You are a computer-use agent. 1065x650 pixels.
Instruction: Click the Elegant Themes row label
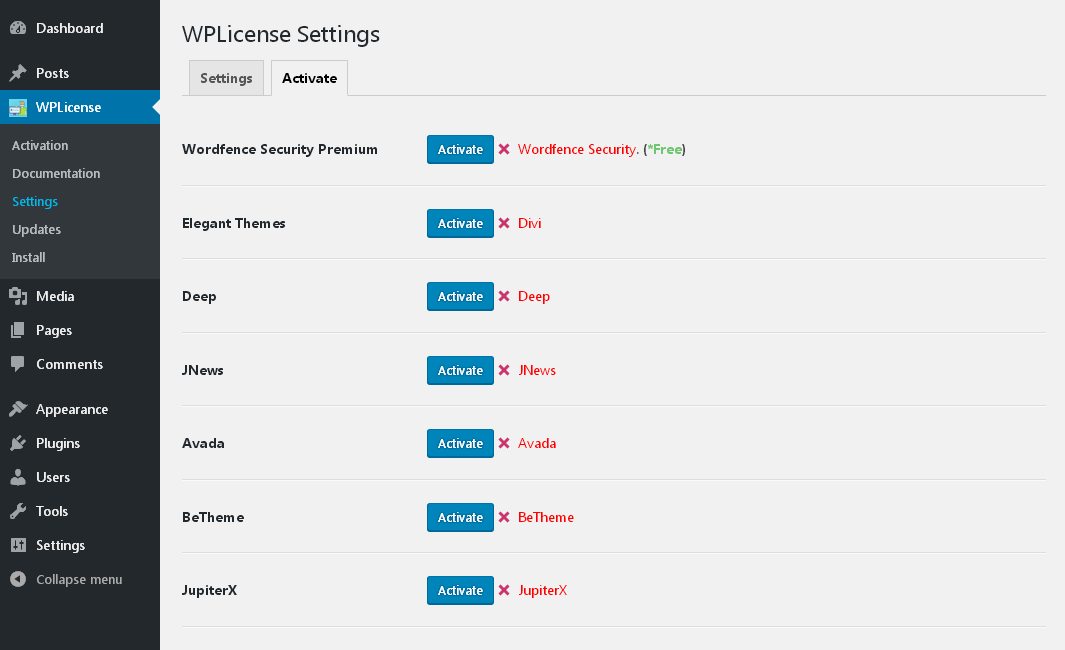234,223
